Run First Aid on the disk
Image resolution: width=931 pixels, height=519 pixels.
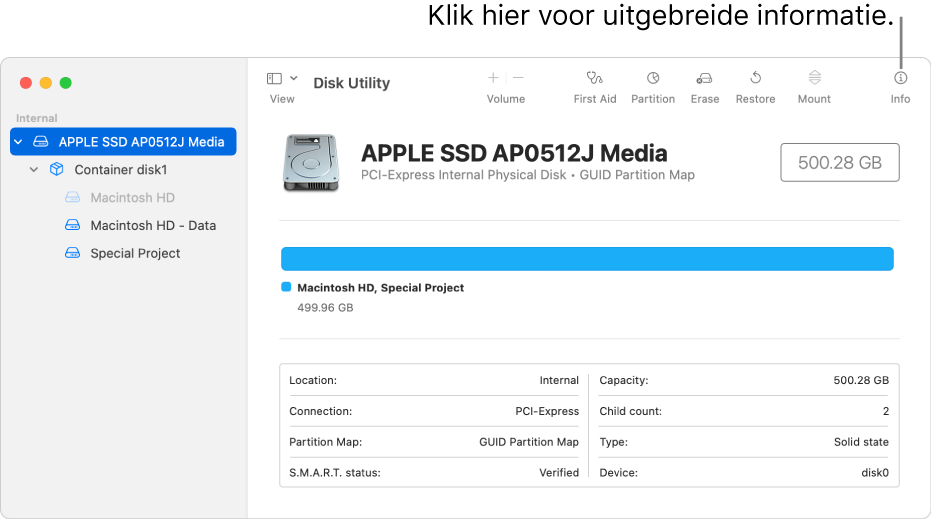(x=594, y=78)
